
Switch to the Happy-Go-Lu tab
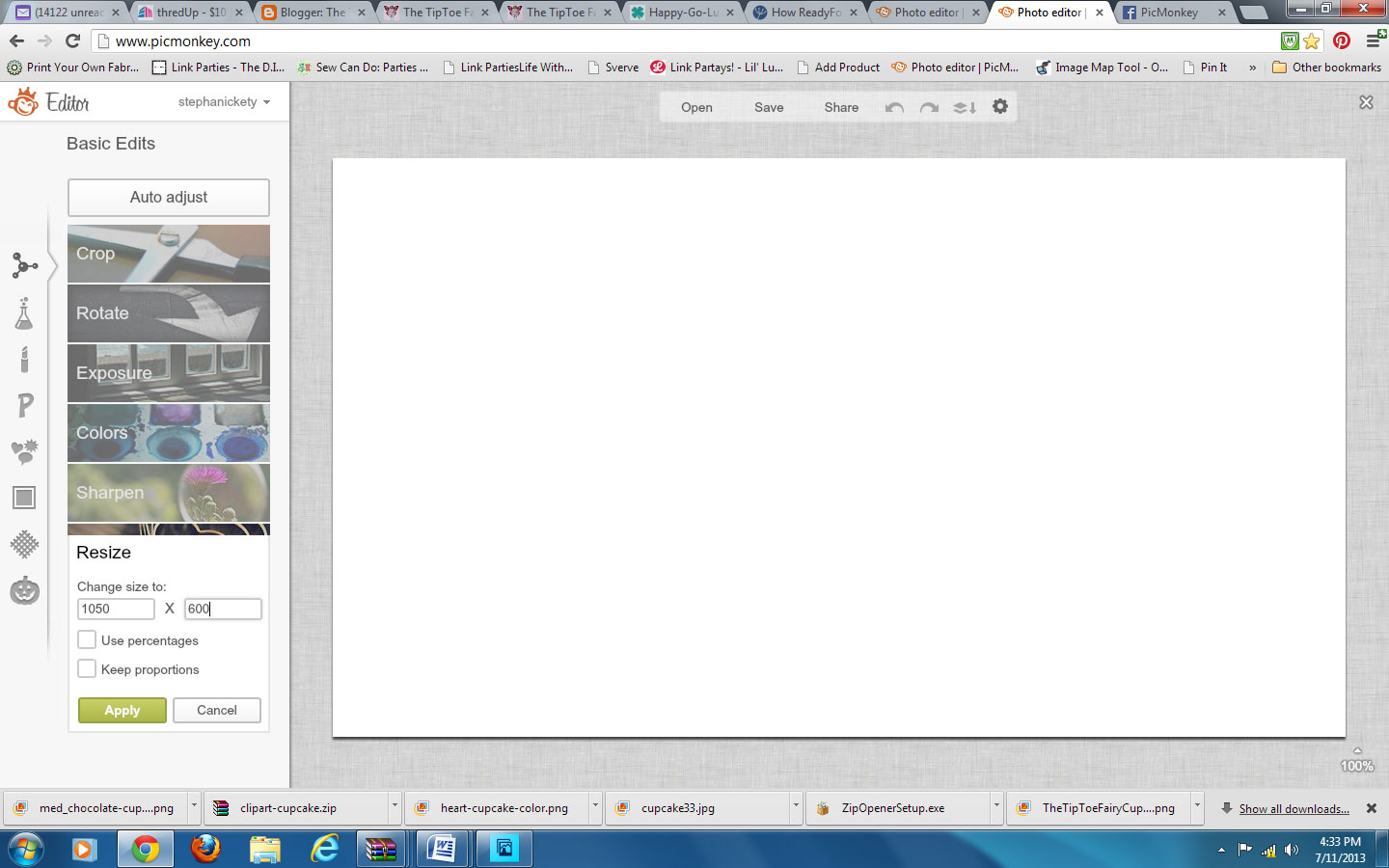[x=683, y=13]
